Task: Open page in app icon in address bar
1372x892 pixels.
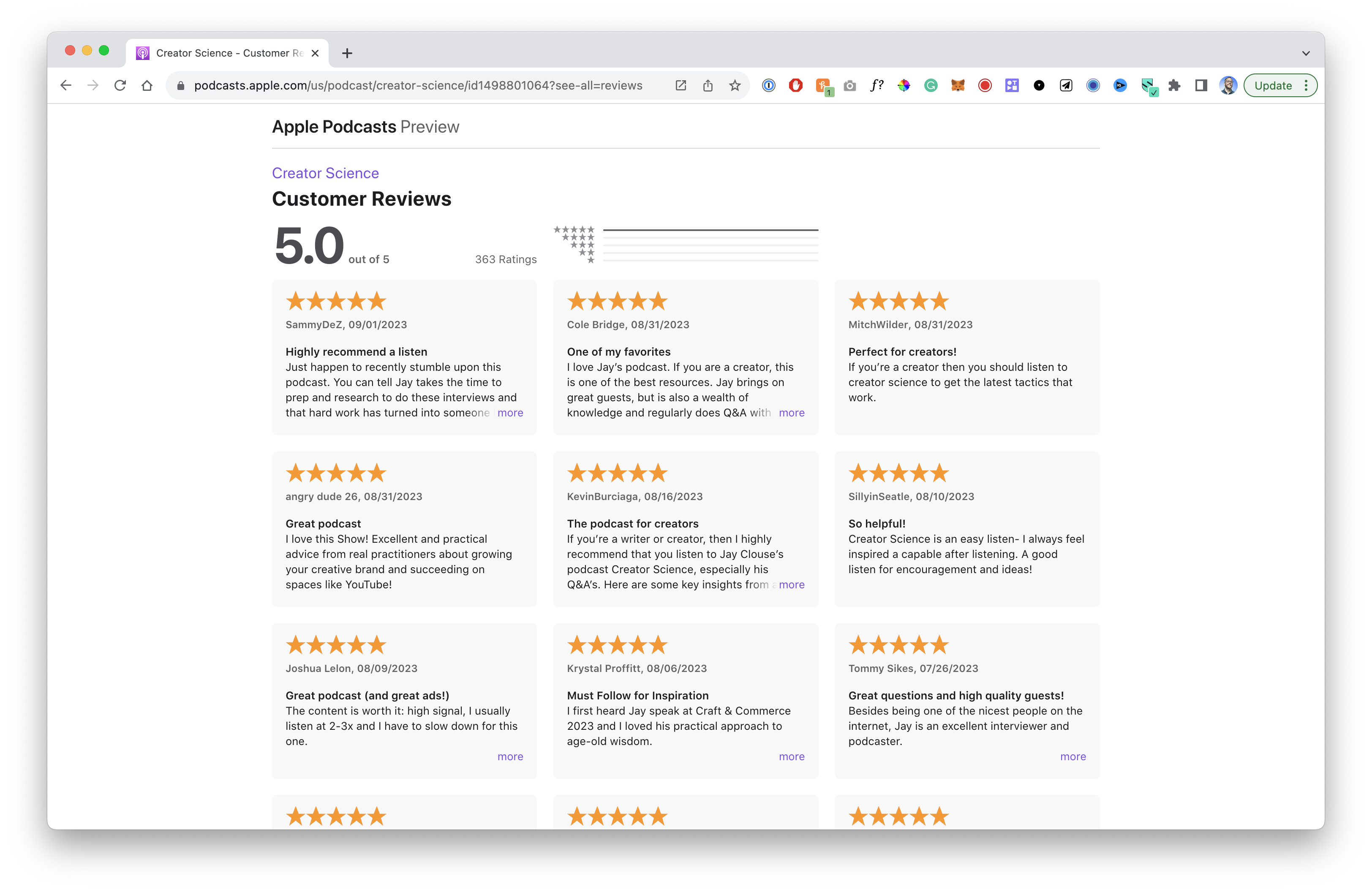Action: pyautogui.click(x=680, y=85)
